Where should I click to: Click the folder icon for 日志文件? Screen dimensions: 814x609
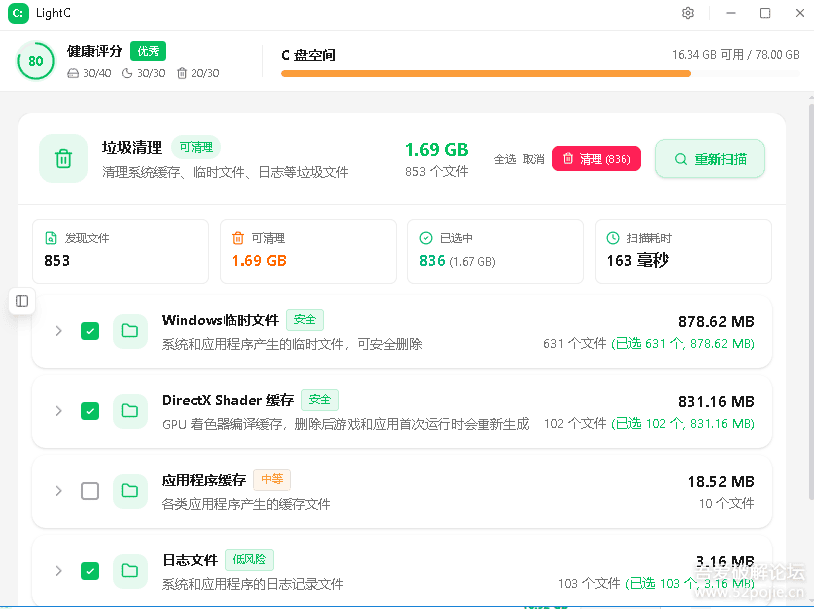[x=130, y=571]
